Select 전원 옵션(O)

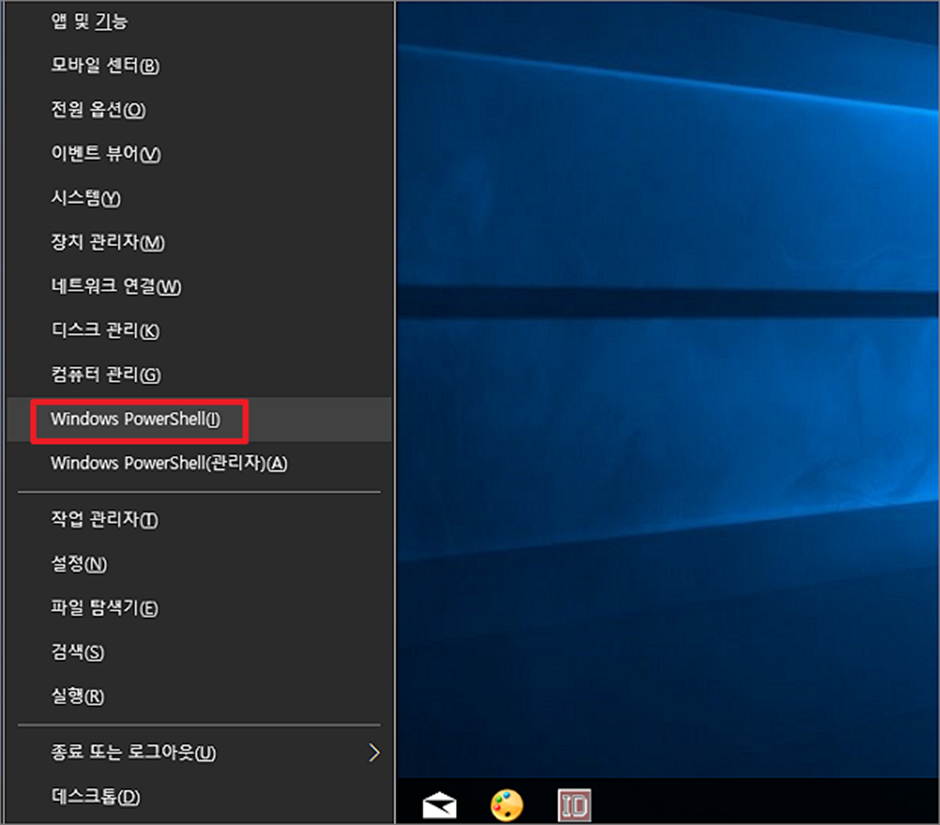pyautogui.click(x=198, y=110)
